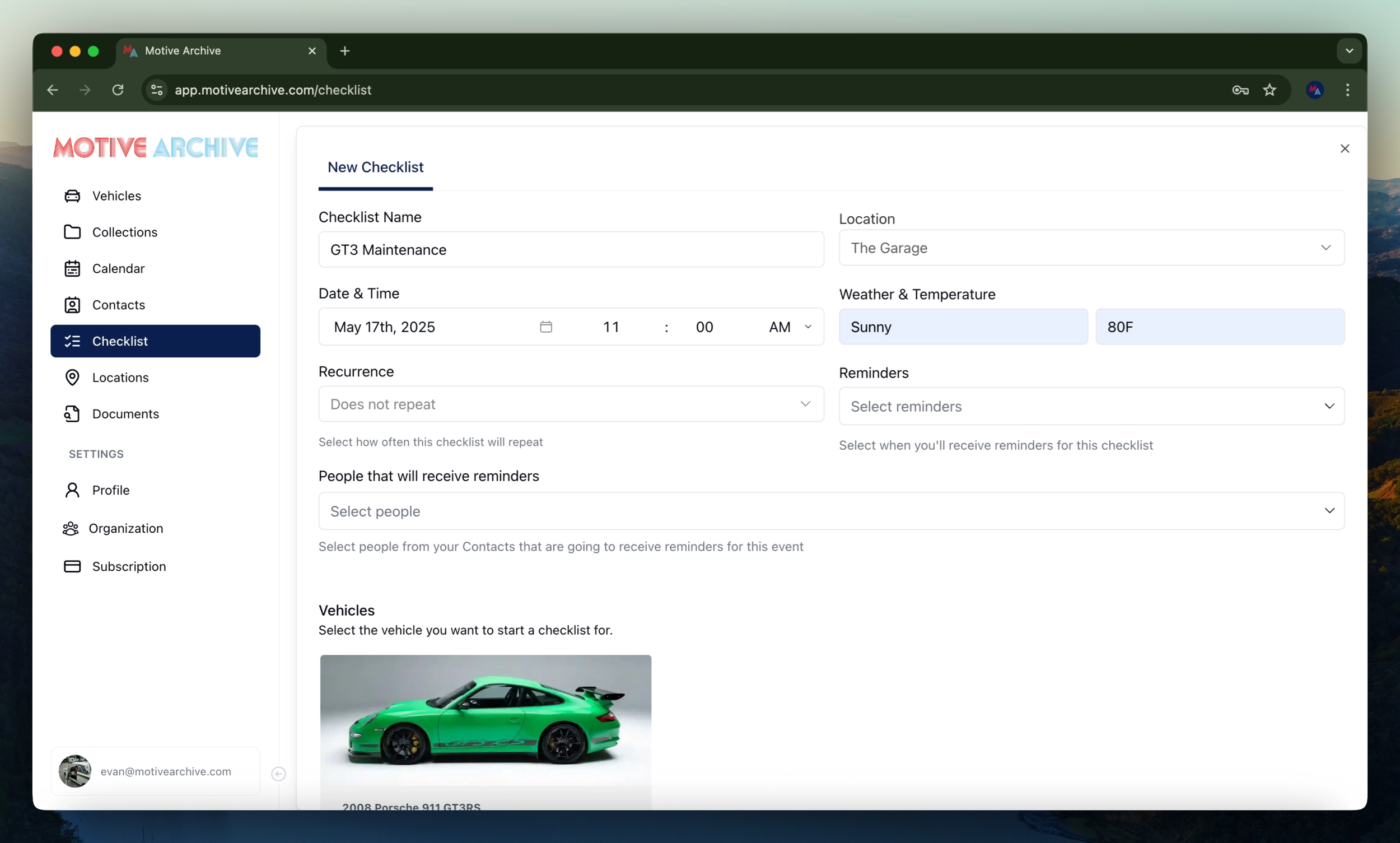Open the browser profile avatar
This screenshot has width=1400, height=843.
click(1315, 90)
